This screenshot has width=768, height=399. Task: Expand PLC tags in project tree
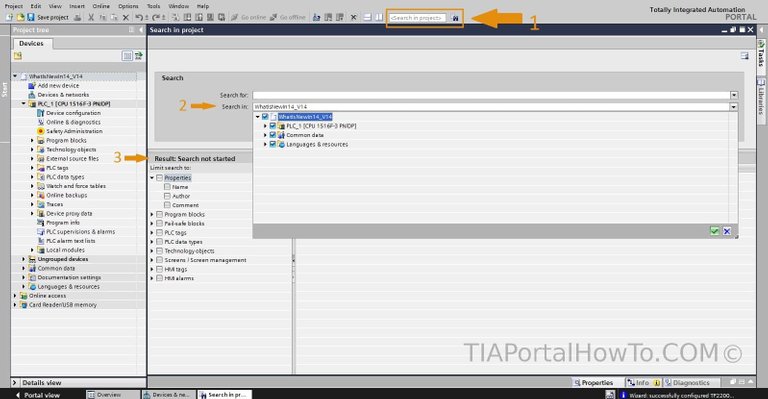[33, 168]
